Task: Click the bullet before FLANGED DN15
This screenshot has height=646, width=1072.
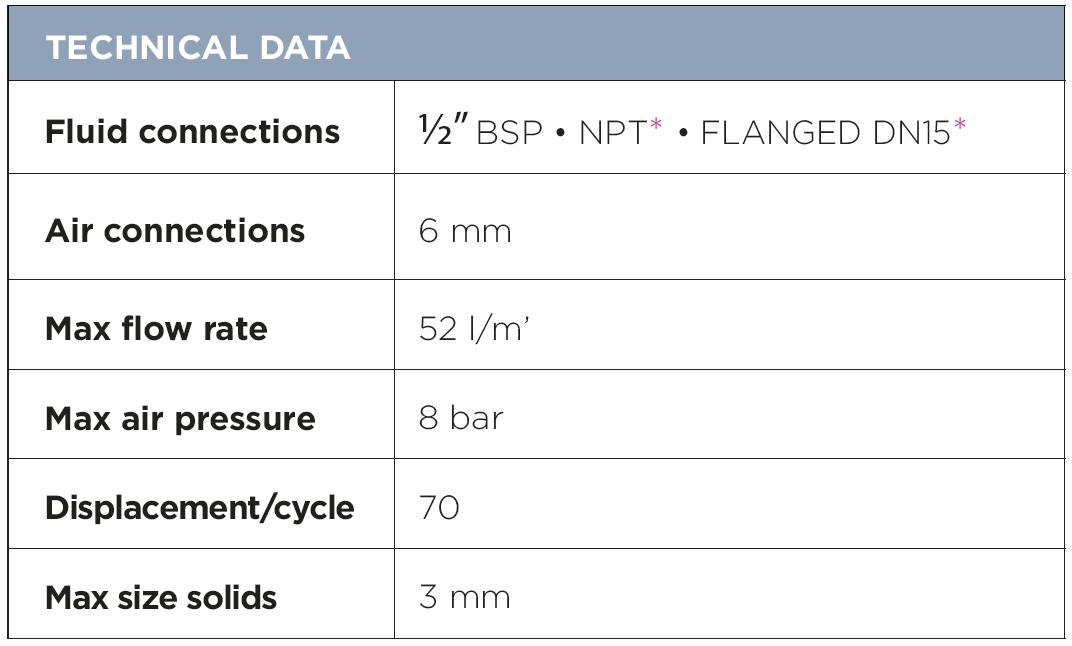Action: (682, 133)
